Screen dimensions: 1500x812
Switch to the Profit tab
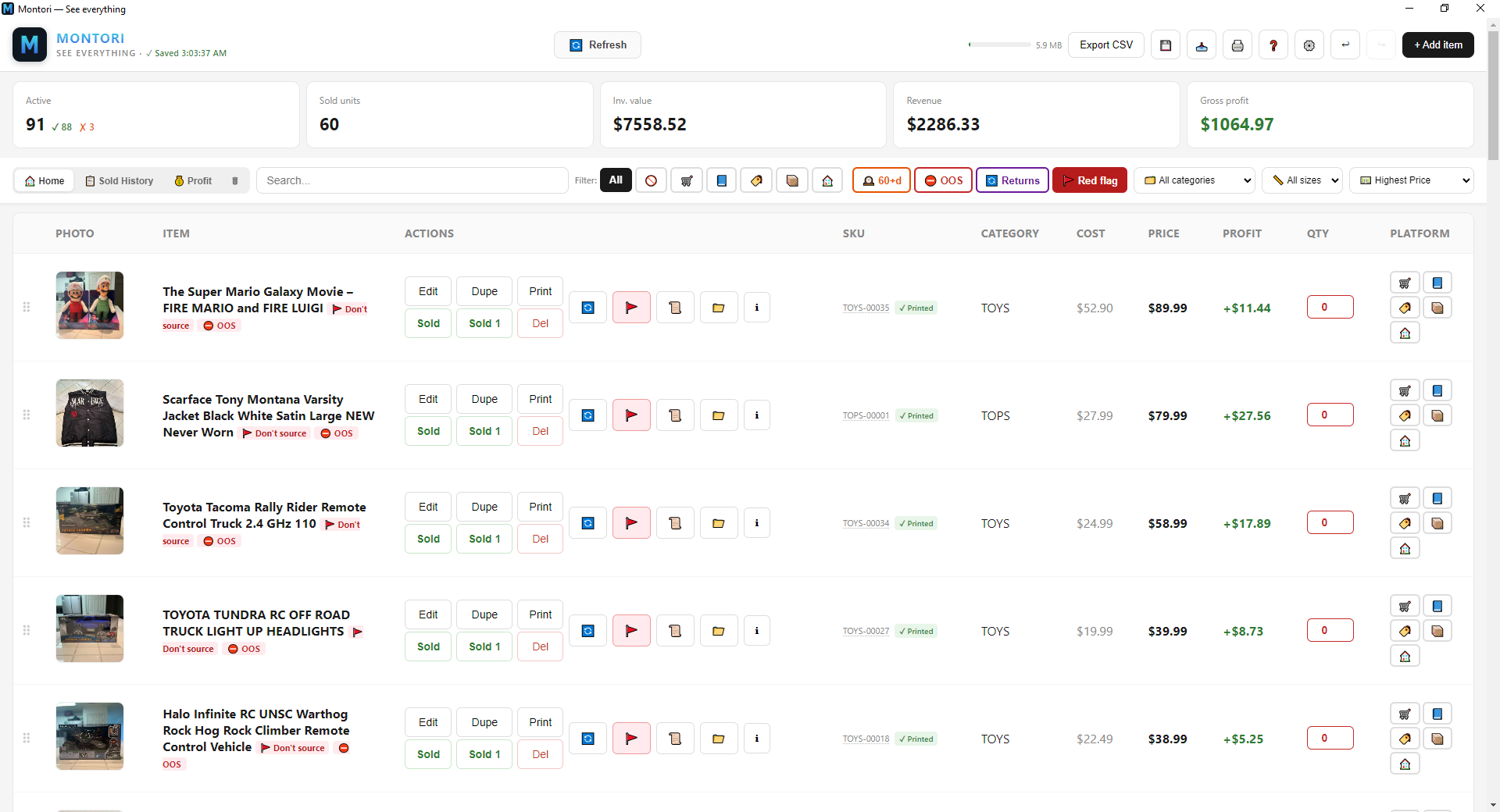[193, 180]
